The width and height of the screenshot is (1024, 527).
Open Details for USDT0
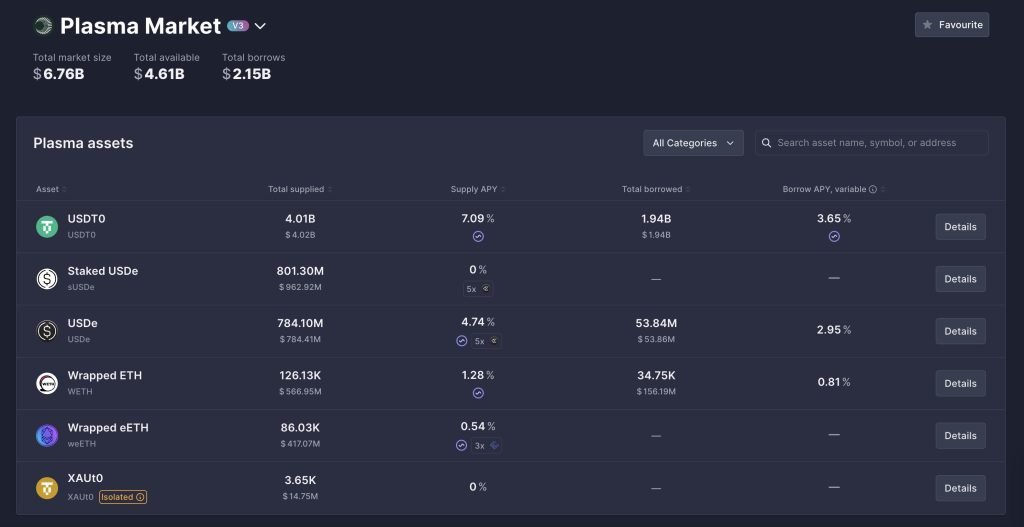pyautogui.click(x=960, y=227)
